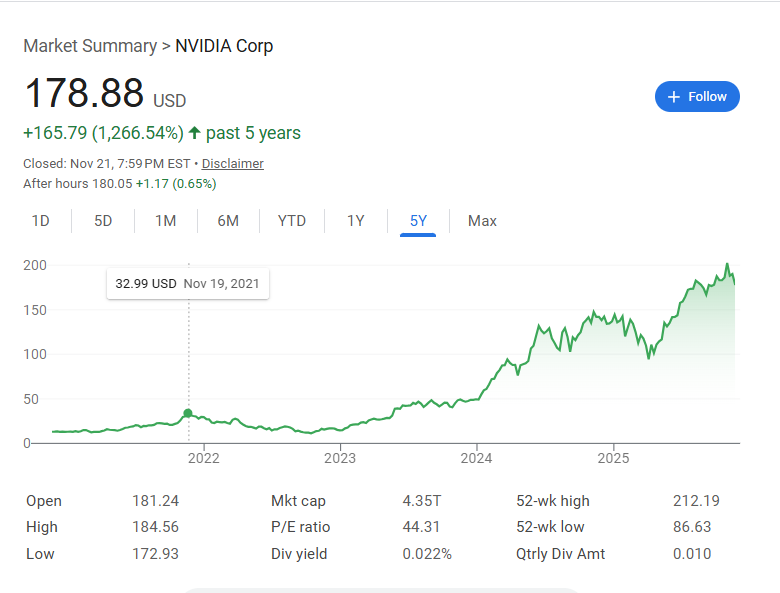Click the 52-wk high value

[x=696, y=501]
